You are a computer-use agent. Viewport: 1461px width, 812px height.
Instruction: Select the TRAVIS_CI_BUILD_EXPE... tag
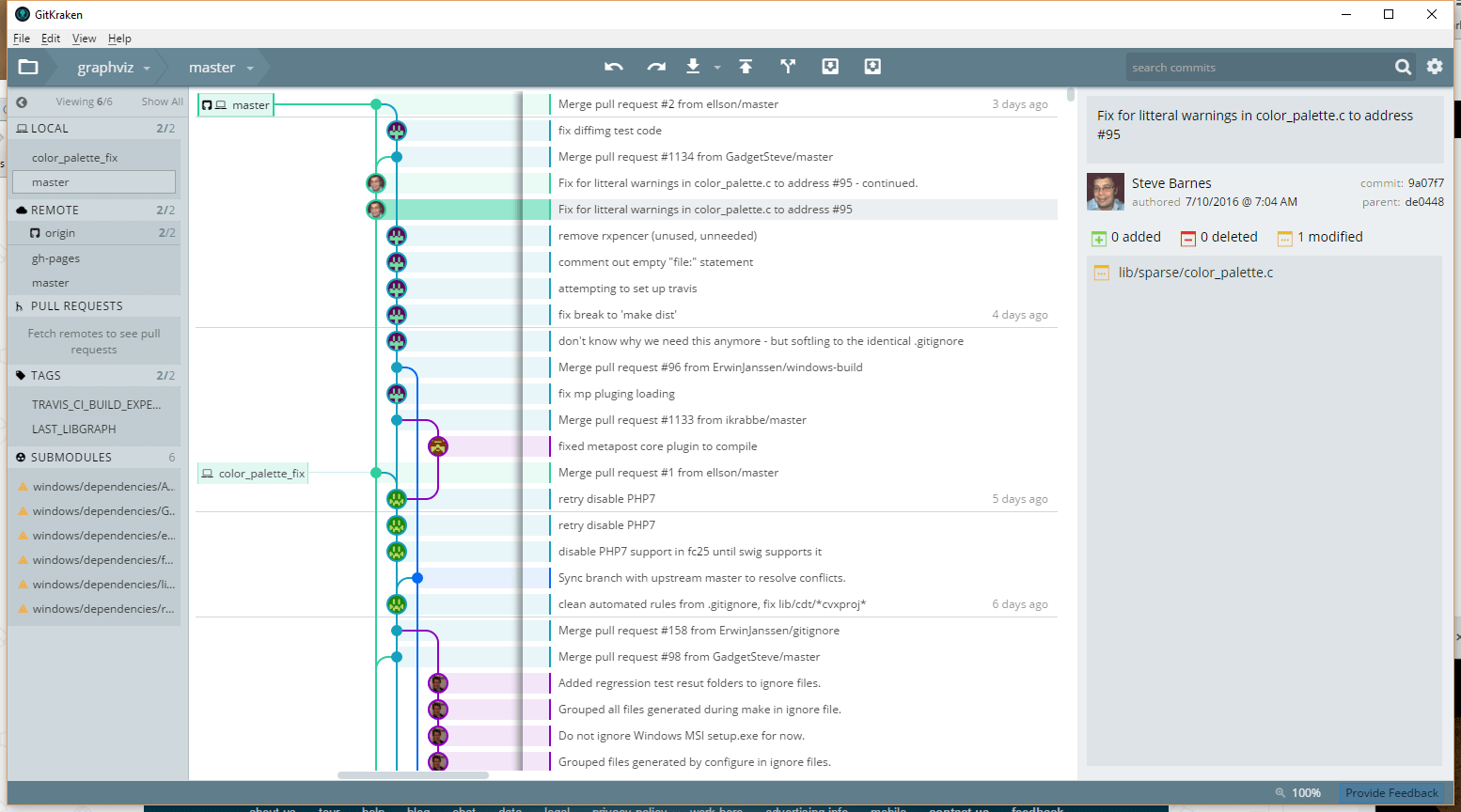[96, 405]
